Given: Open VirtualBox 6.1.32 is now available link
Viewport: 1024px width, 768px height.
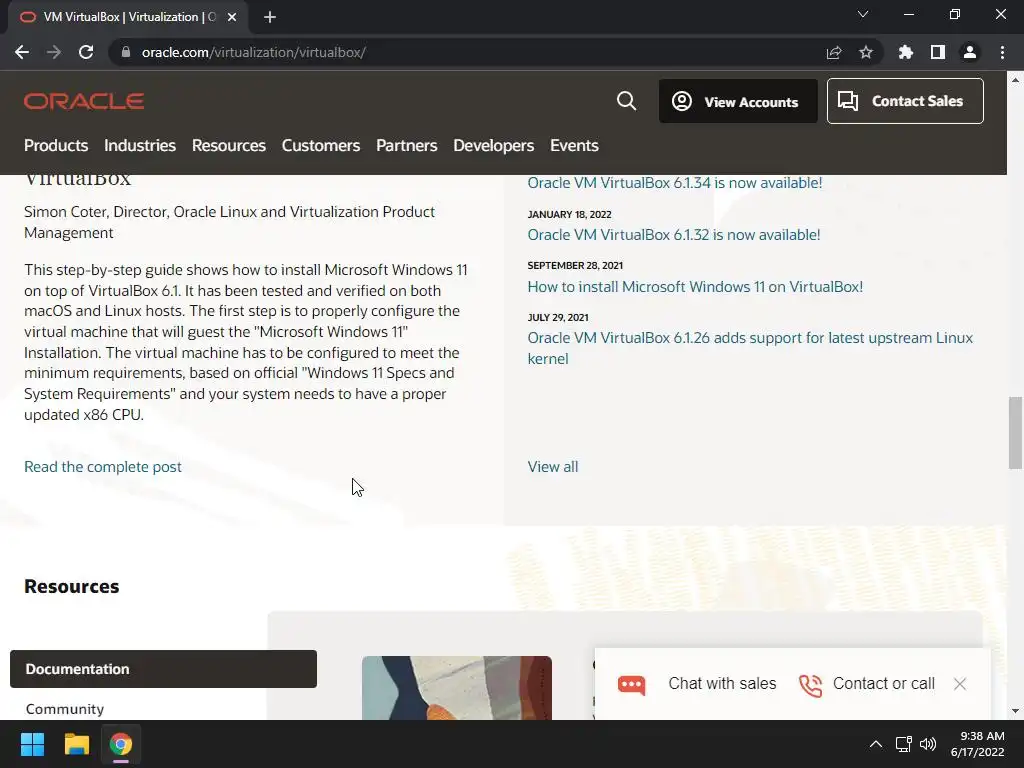Looking at the screenshot, I should click(673, 235).
